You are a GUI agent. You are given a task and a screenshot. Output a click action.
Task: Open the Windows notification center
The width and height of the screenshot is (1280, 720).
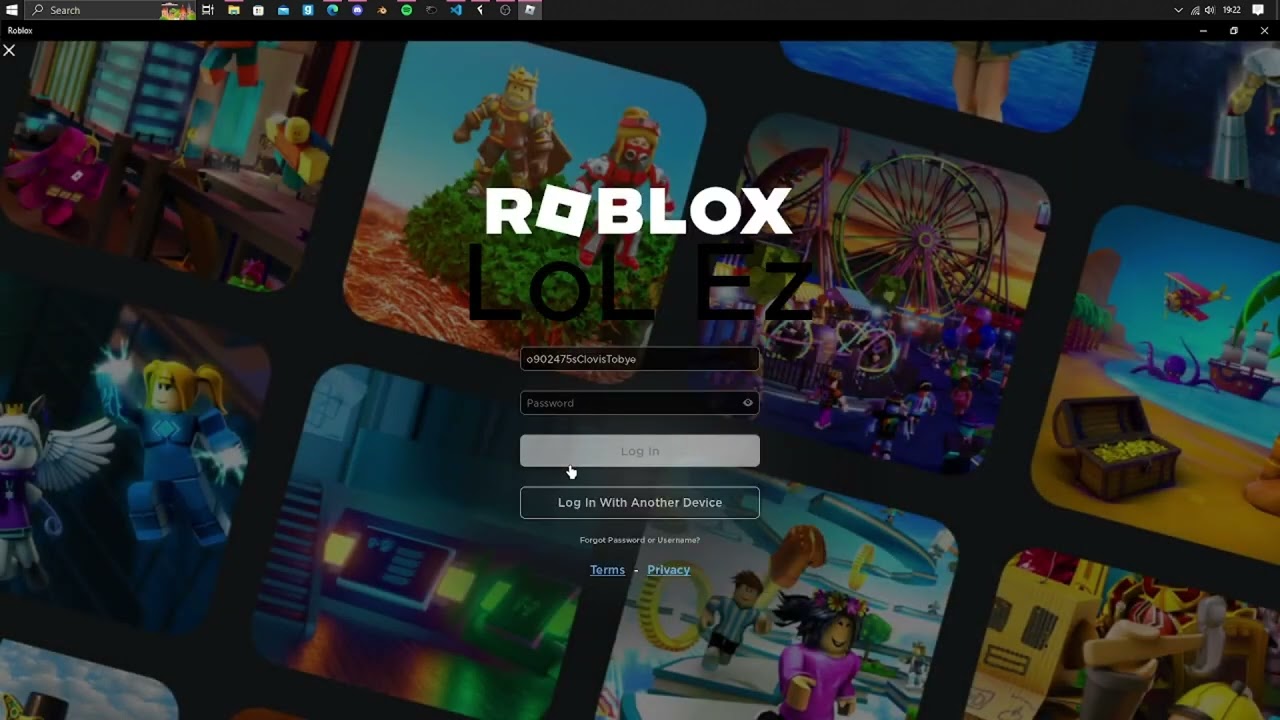[x=1258, y=10]
